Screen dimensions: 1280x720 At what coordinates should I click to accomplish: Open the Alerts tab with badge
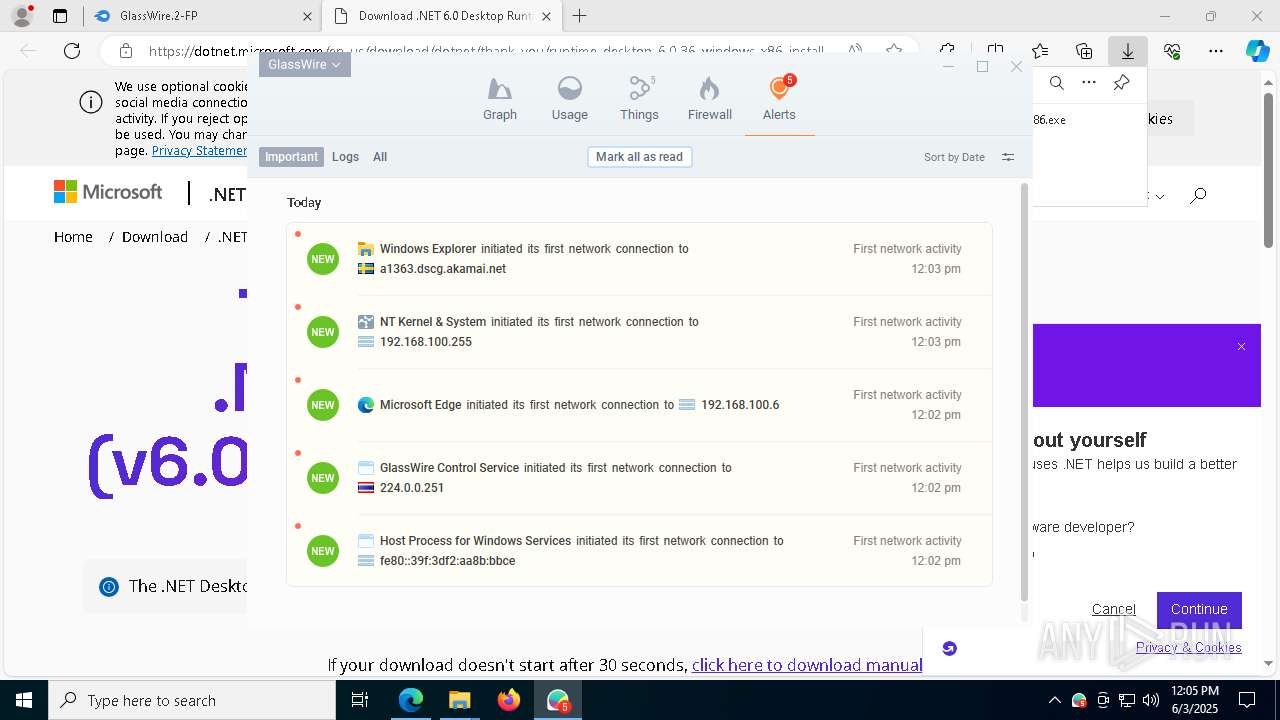[779, 99]
